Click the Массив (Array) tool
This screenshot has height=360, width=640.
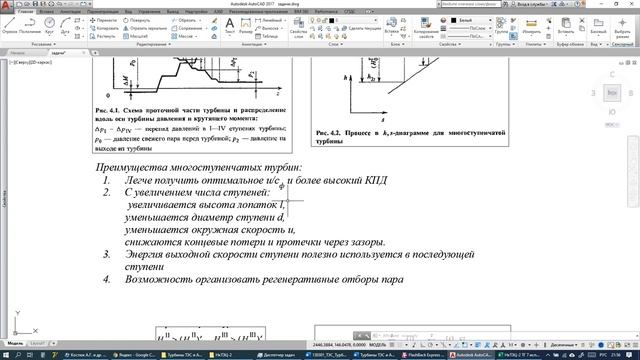(x=182, y=36)
